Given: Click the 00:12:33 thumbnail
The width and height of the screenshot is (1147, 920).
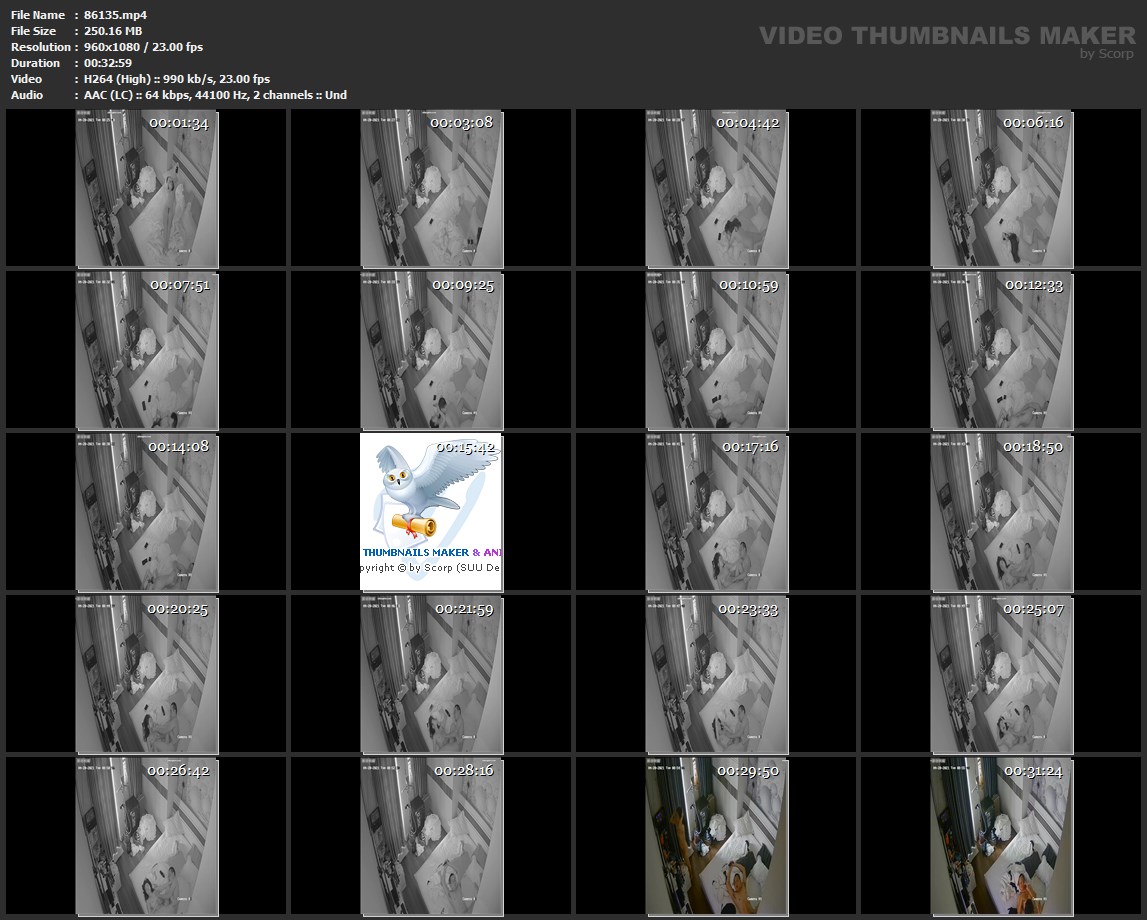Looking at the screenshot, I should (1001, 351).
